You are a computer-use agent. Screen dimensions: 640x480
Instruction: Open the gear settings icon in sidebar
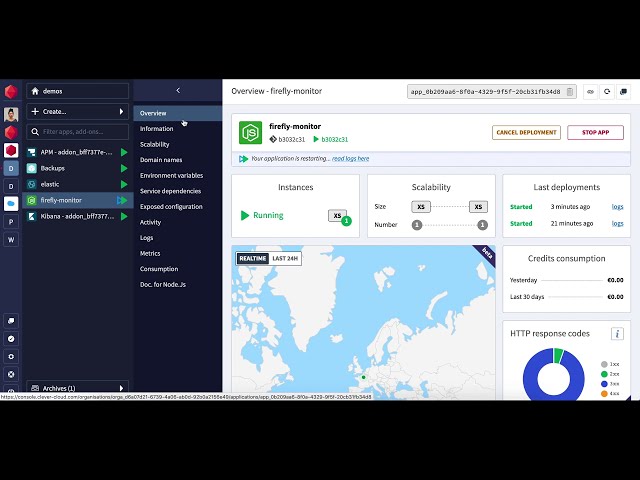11,357
